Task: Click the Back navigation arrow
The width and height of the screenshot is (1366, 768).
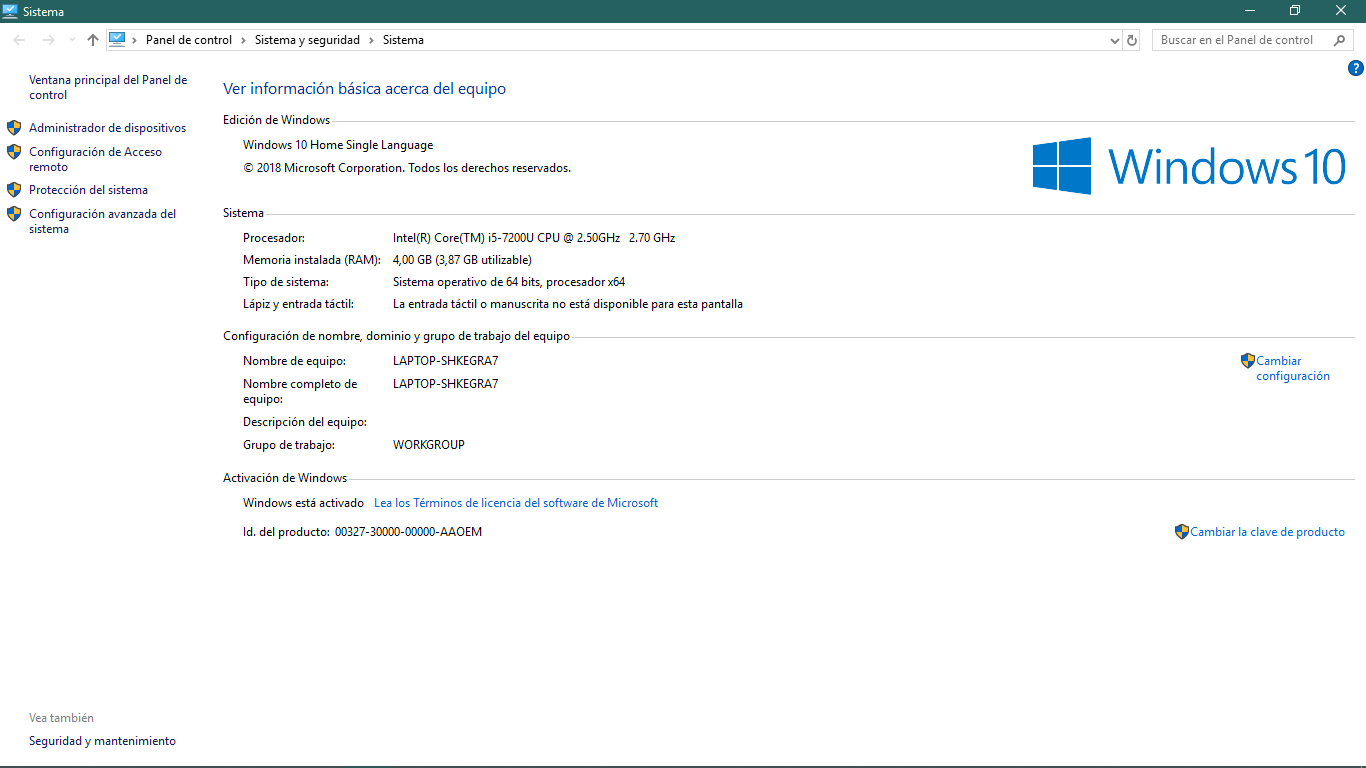Action: [x=19, y=40]
